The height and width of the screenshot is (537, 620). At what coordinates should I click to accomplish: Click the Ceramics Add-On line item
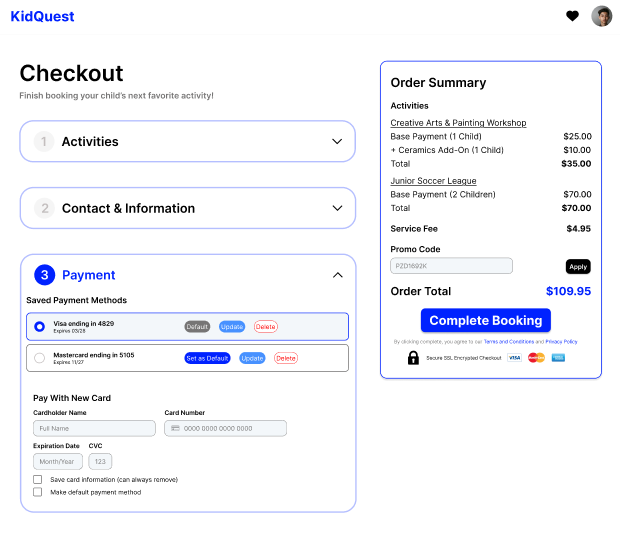click(x=447, y=150)
